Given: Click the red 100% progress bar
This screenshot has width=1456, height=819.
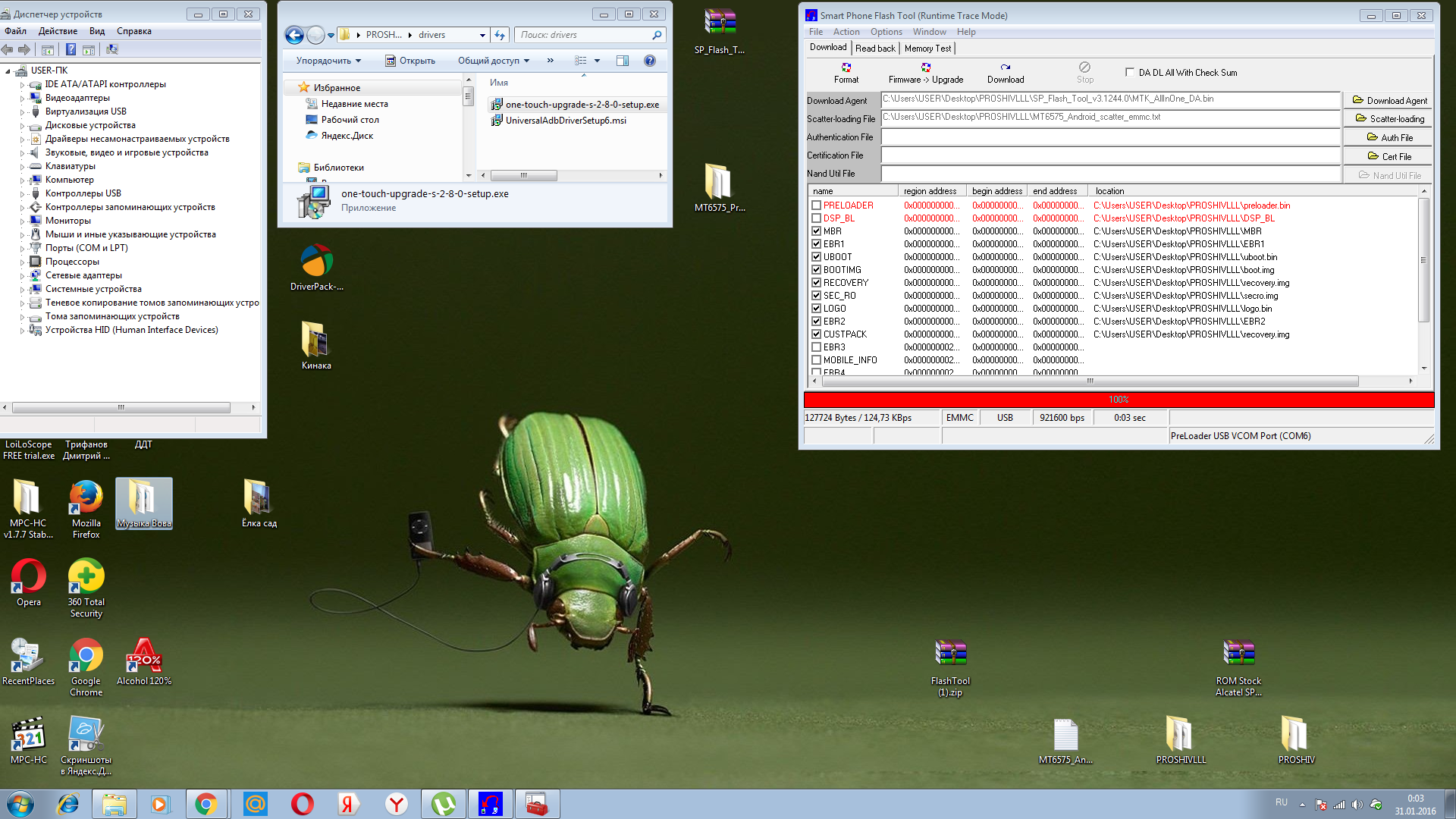Looking at the screenshot, I should [1119, 400].
